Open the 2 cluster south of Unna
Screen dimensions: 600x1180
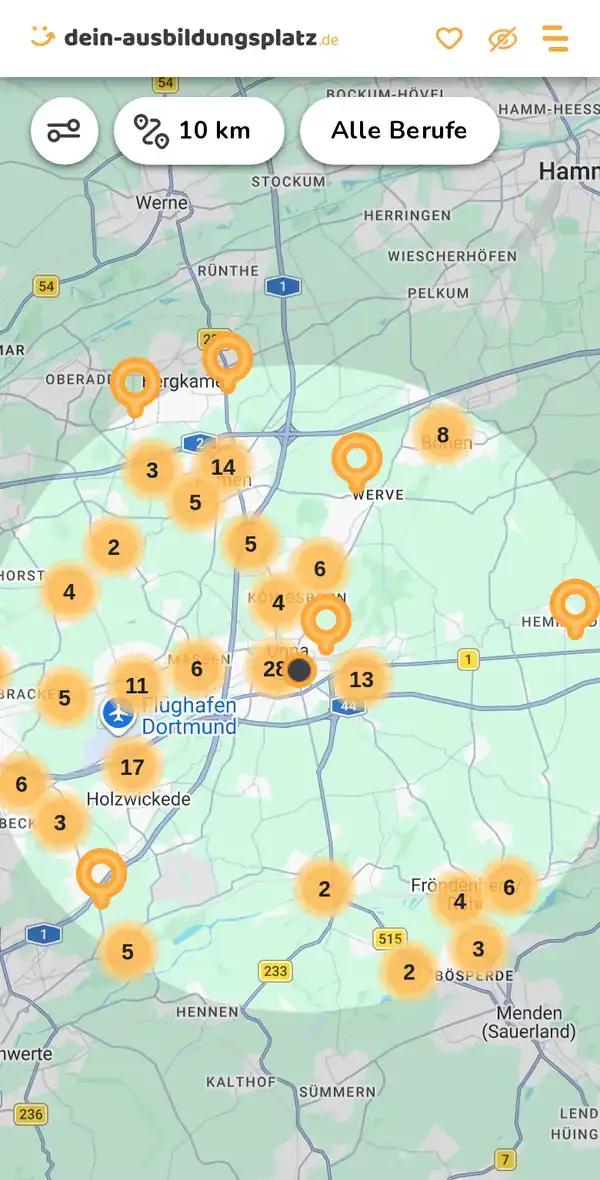point(324,889)
